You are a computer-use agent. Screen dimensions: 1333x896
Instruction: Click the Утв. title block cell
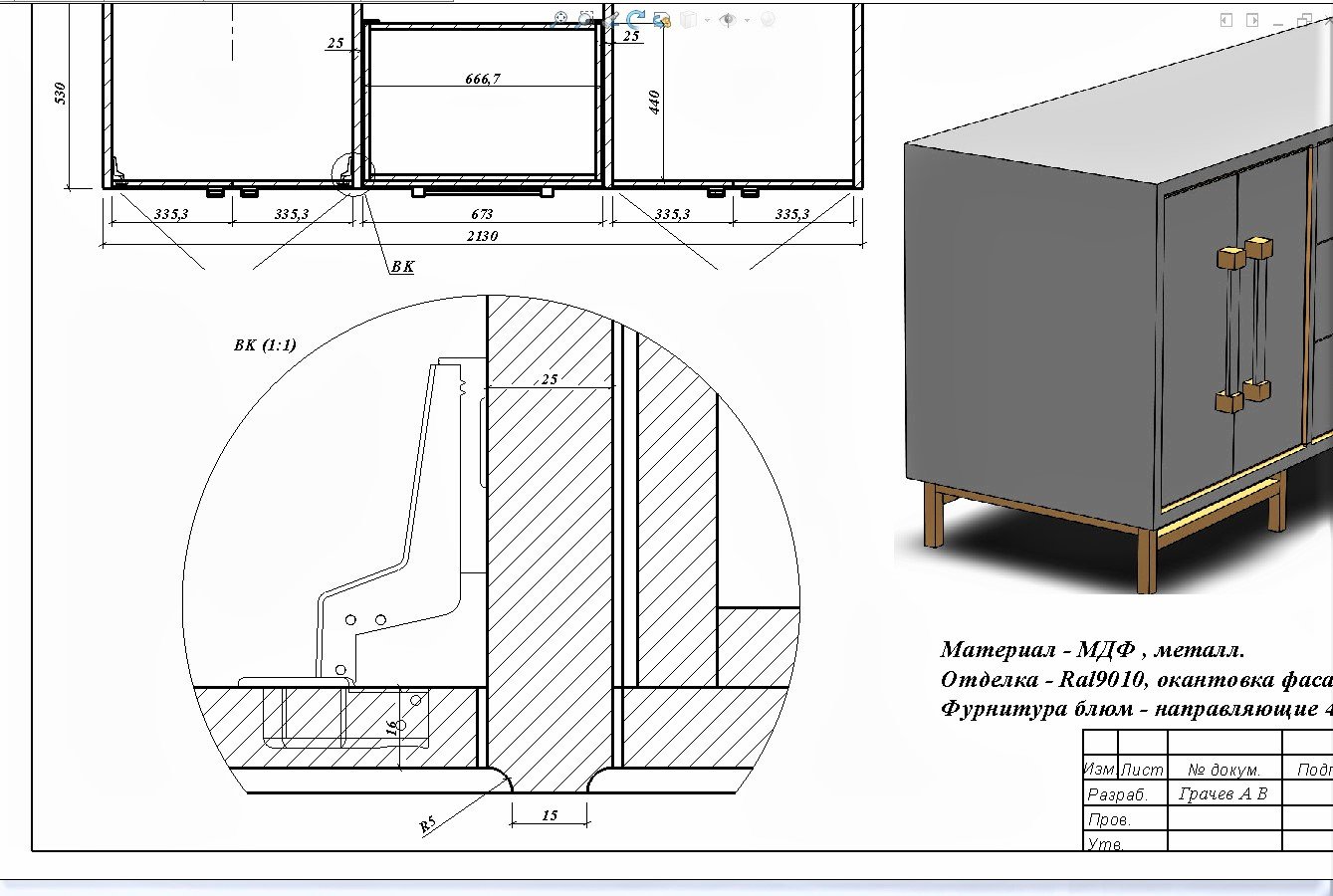pos(1124,842)
